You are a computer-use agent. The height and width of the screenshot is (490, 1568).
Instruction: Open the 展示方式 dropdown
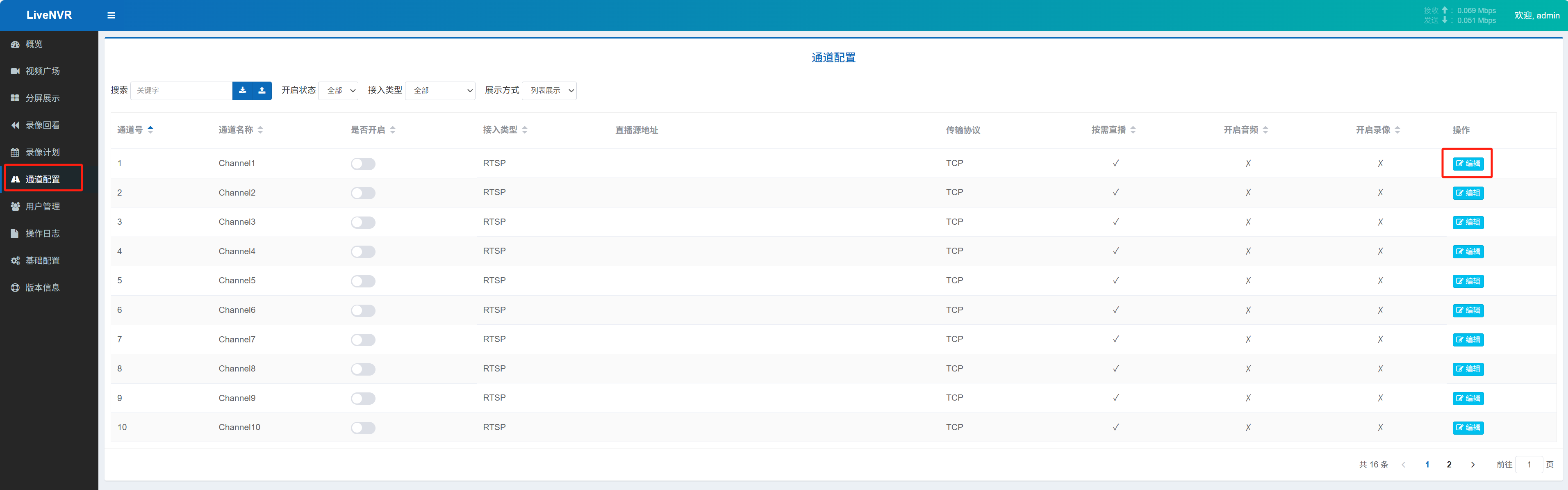(x=549, y=90)
